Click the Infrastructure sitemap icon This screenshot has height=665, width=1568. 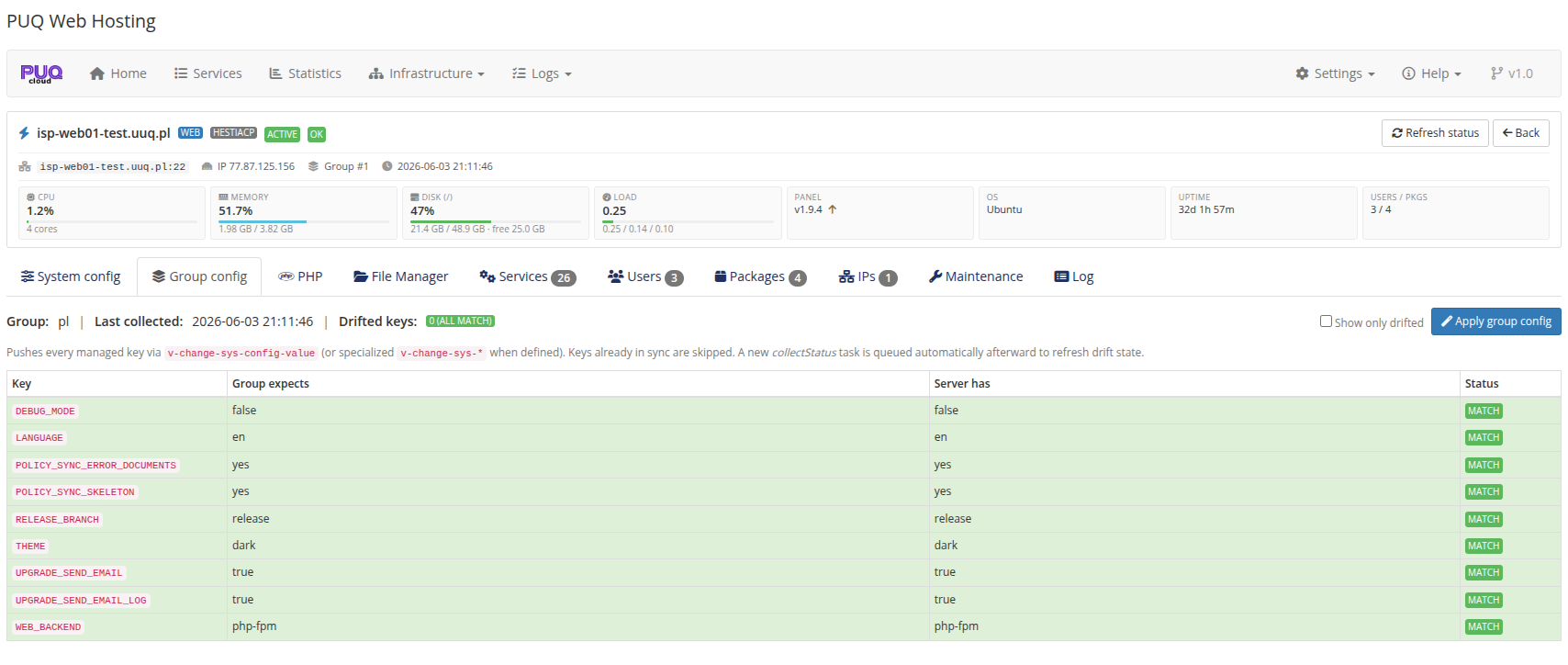point(376,73)
